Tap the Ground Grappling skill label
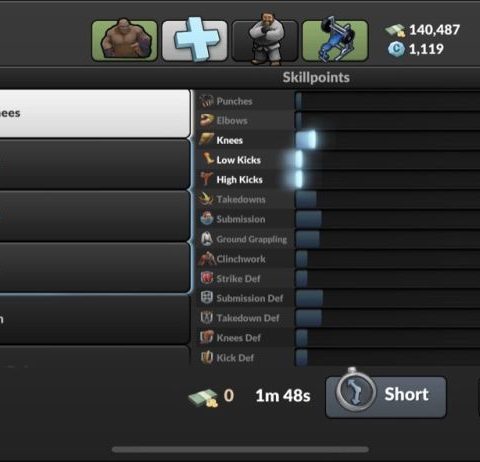 pos(252,239)
